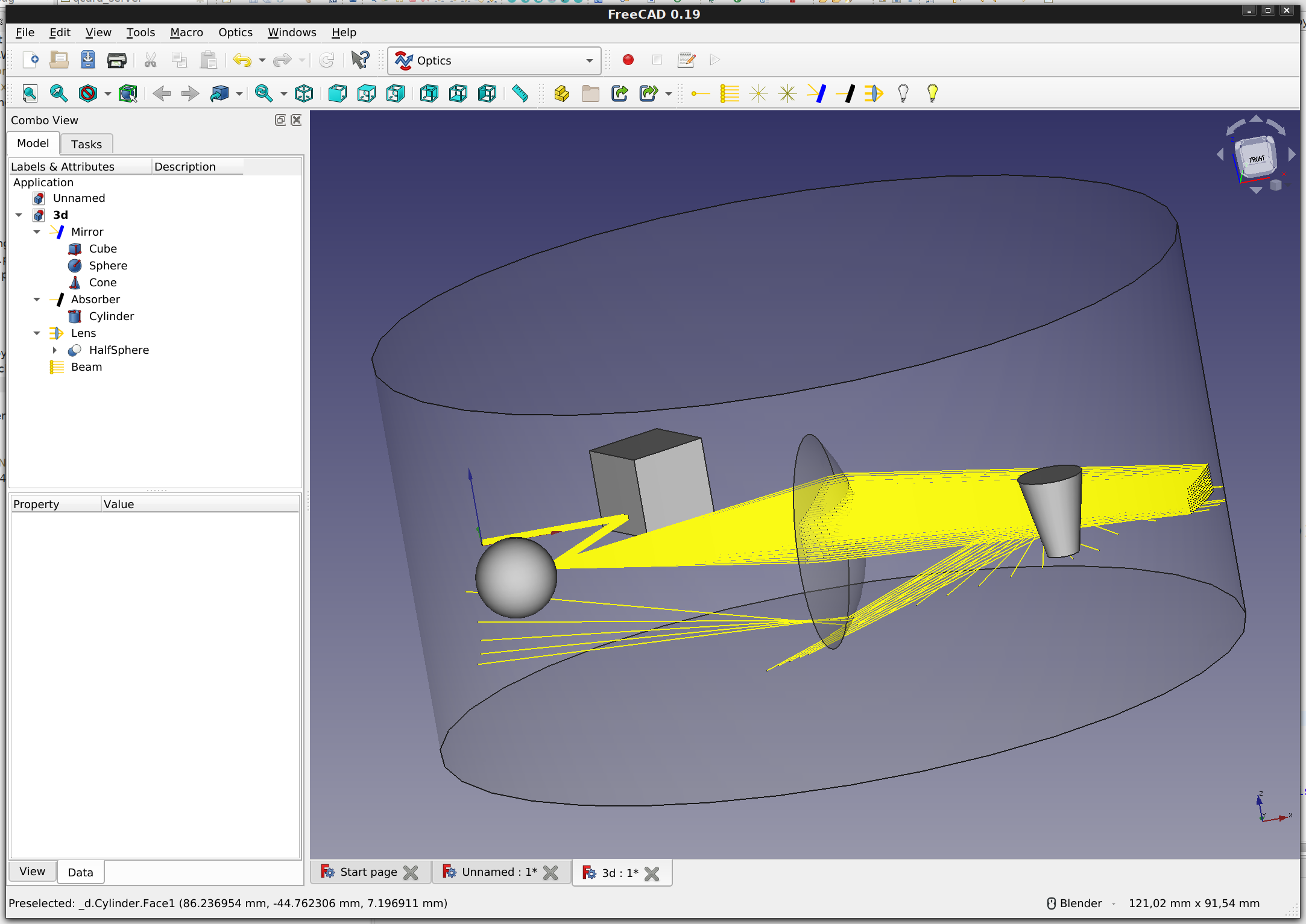Screen dimensions: 1306x924
Task: Open the Macro menu
Action: coord(186,33)
